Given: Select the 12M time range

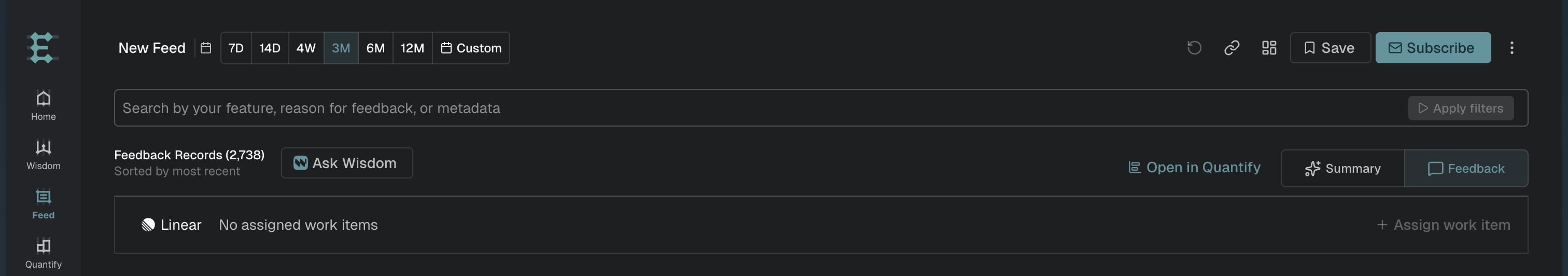Looking at the screenshot, I should click(x=412, y=48).
